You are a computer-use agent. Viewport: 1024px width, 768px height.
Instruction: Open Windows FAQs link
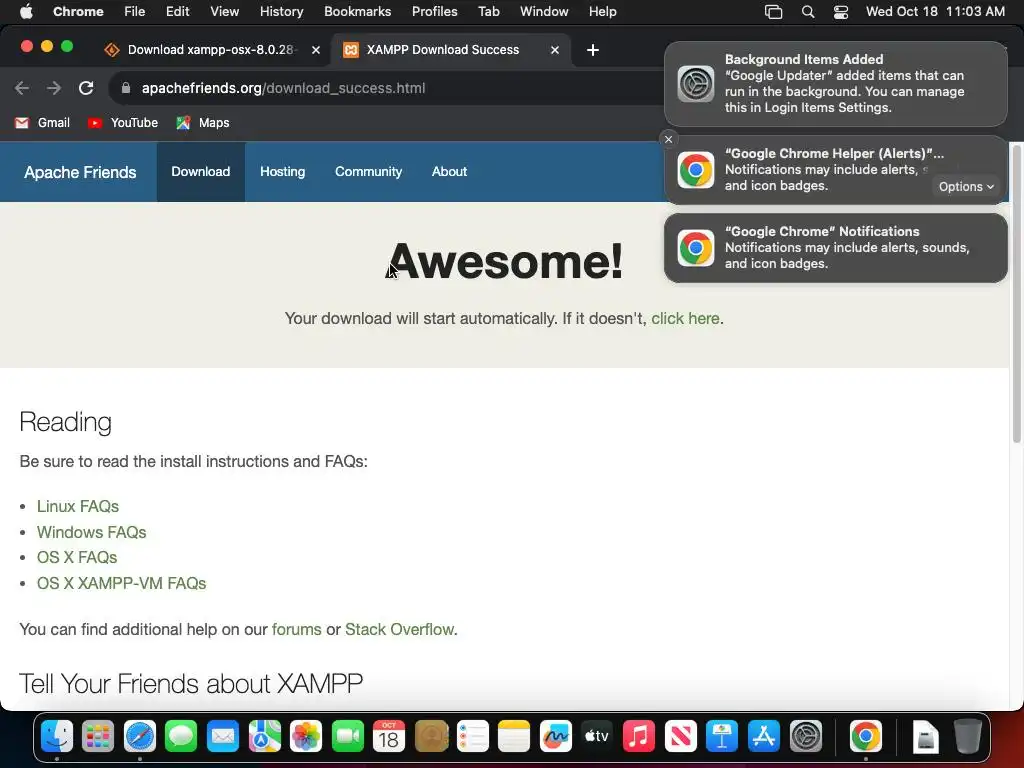[91, 532]
